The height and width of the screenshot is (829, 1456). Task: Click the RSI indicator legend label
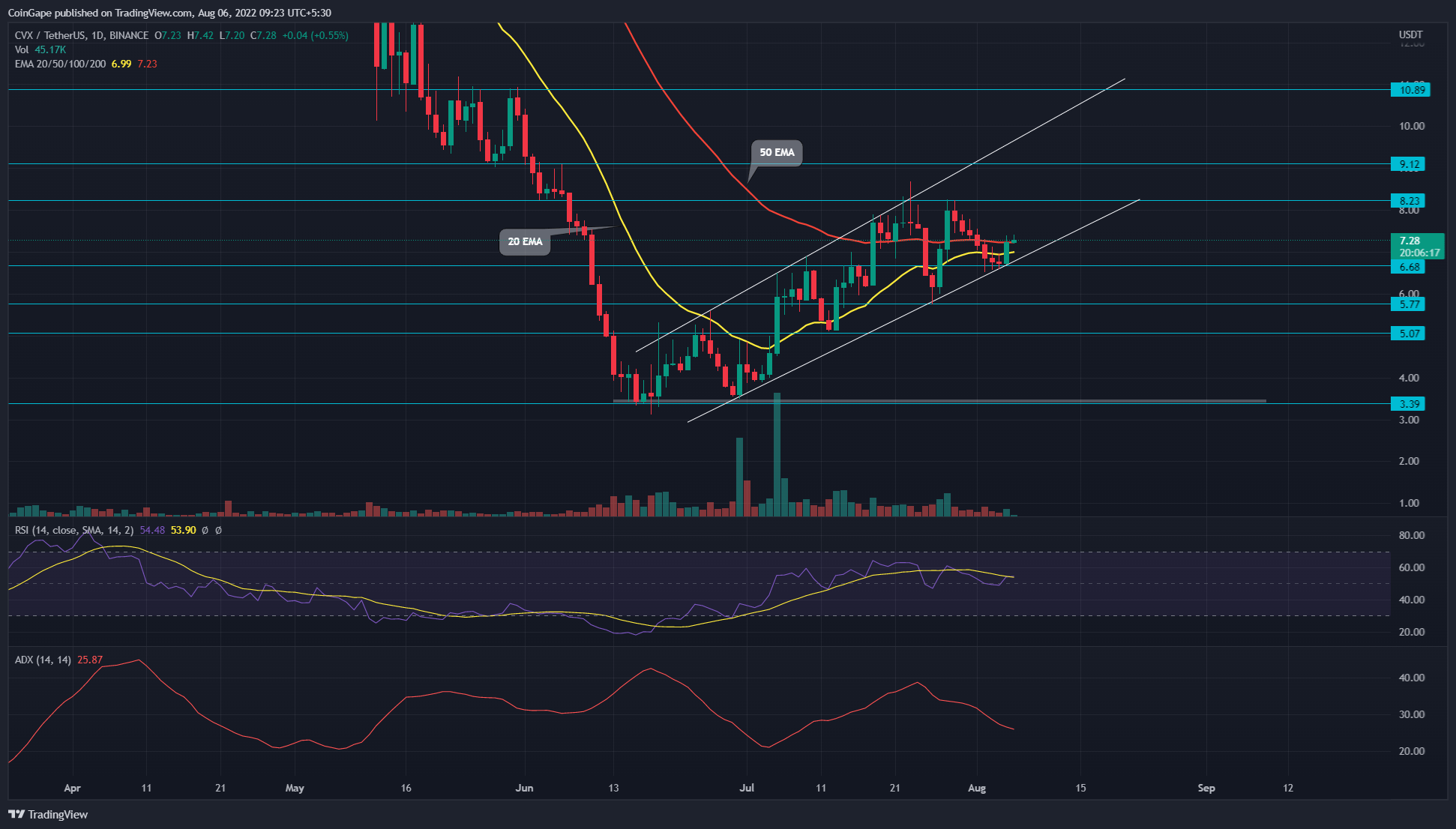[x=73, y=530]
